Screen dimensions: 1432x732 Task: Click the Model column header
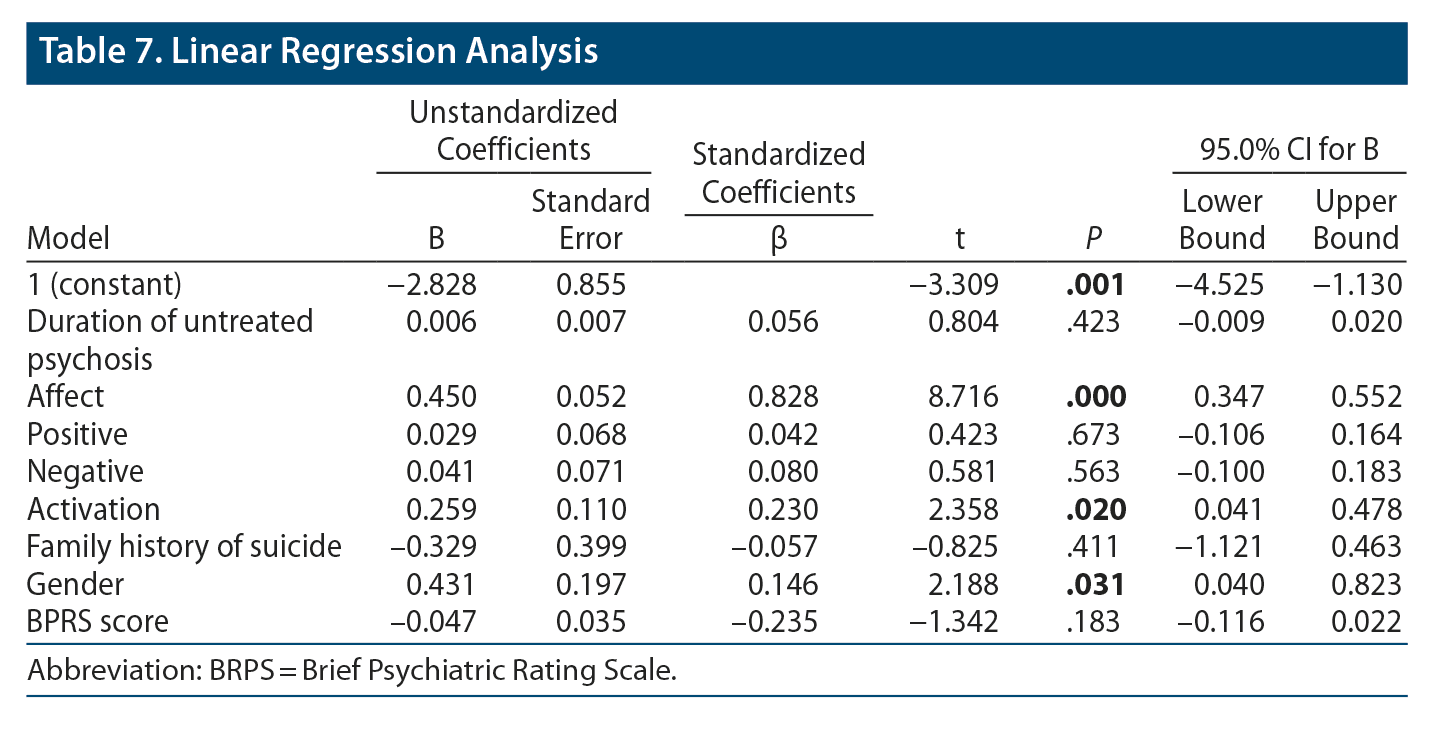(68, 238)
